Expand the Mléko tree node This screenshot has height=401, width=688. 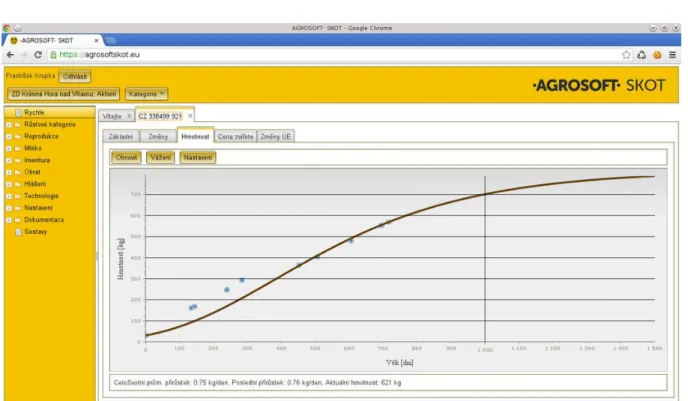pyautogui.click(x=8, y=148)
